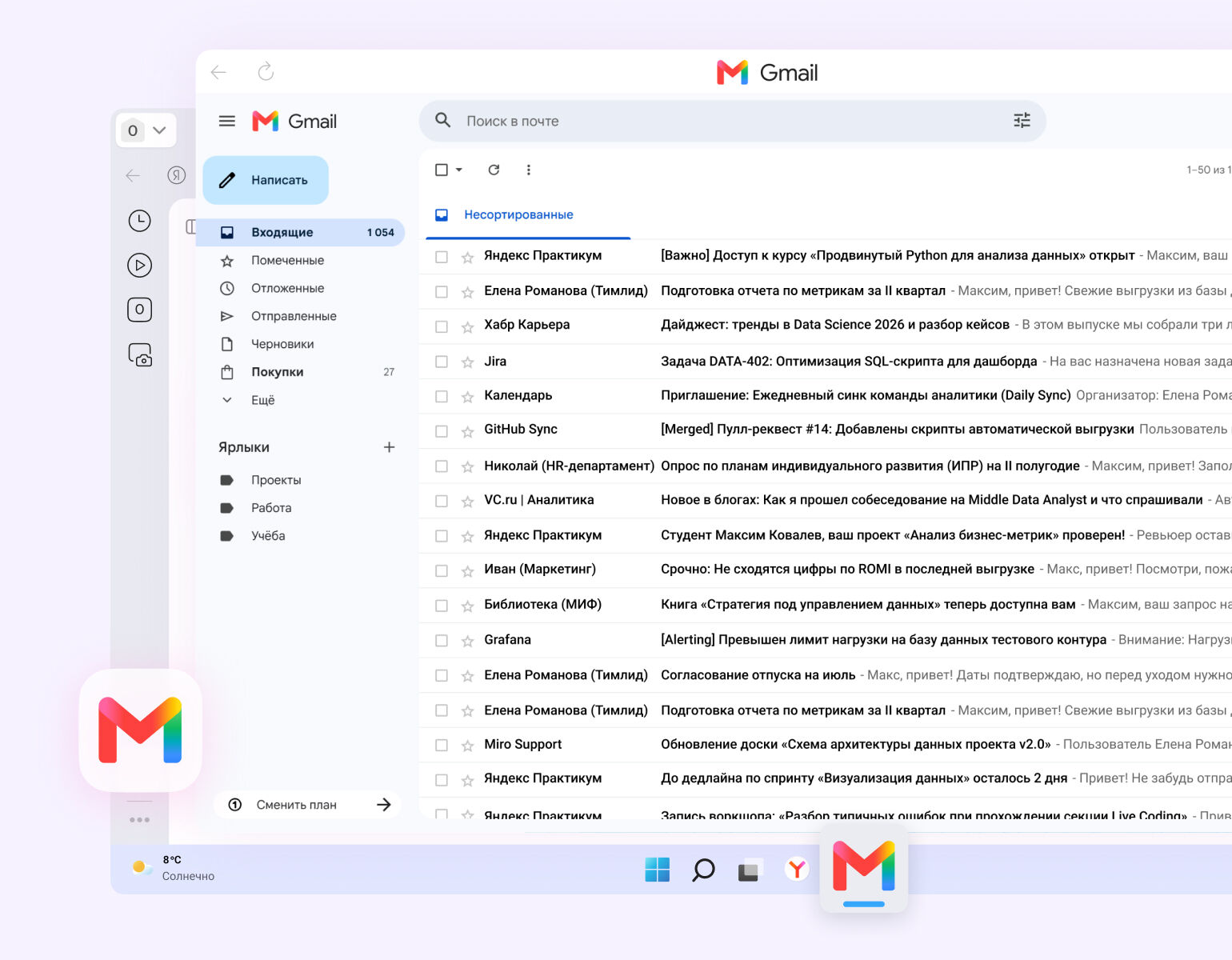The image size is (1232, 960).
Task: Open the three-dot more actions menu
Action: click(x=528, y=170)
